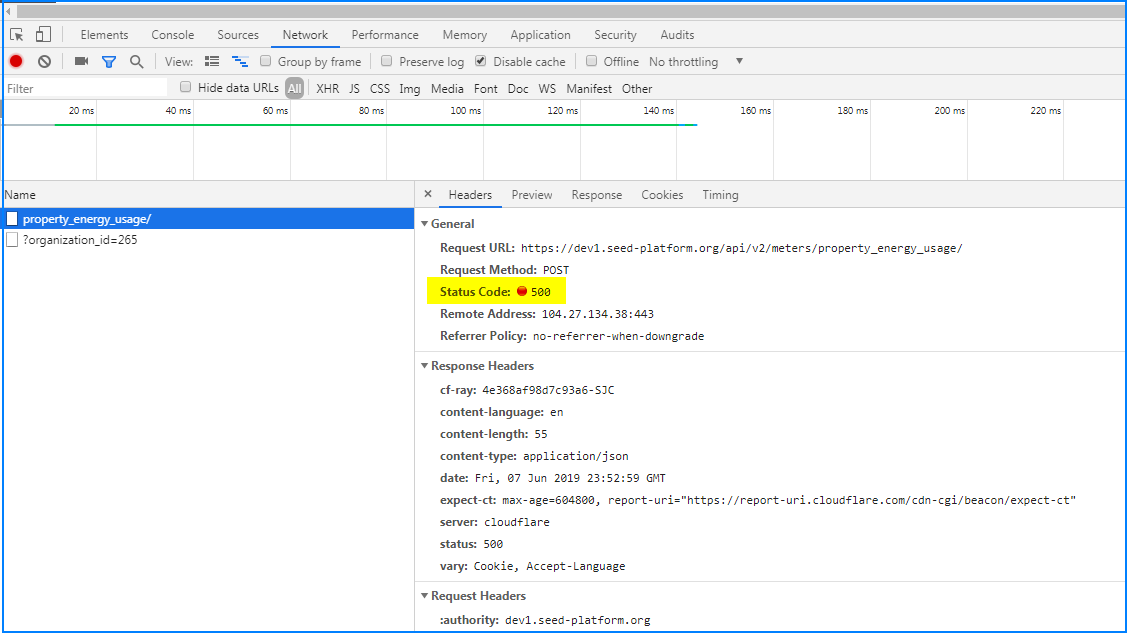The height and width of the screenshot is (633, 1127).
Task: Enable Group by frame checkbox
Action: [x=265, y=61]
